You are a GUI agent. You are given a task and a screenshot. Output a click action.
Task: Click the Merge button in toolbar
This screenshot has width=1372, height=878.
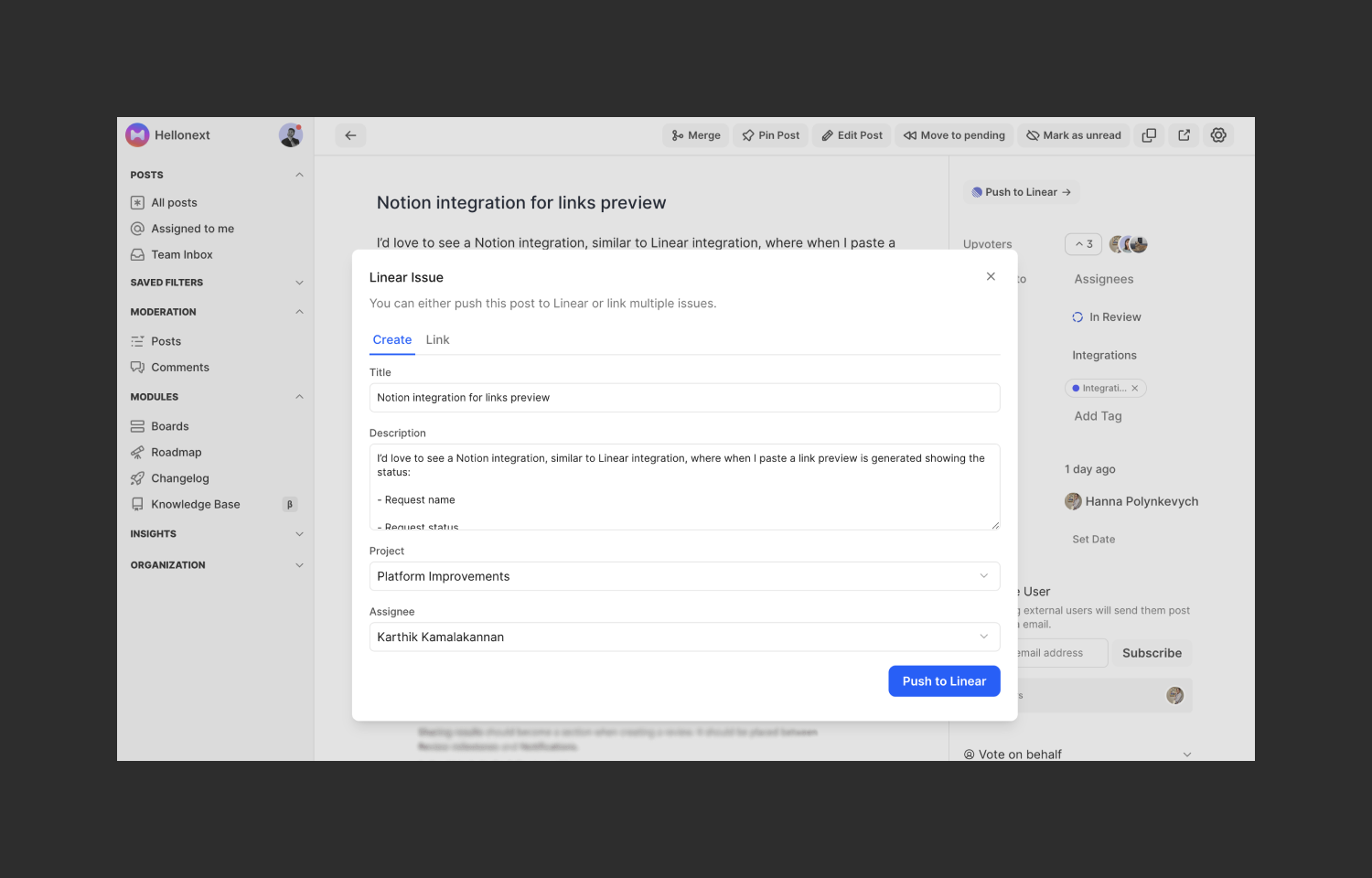pos(696,135)
